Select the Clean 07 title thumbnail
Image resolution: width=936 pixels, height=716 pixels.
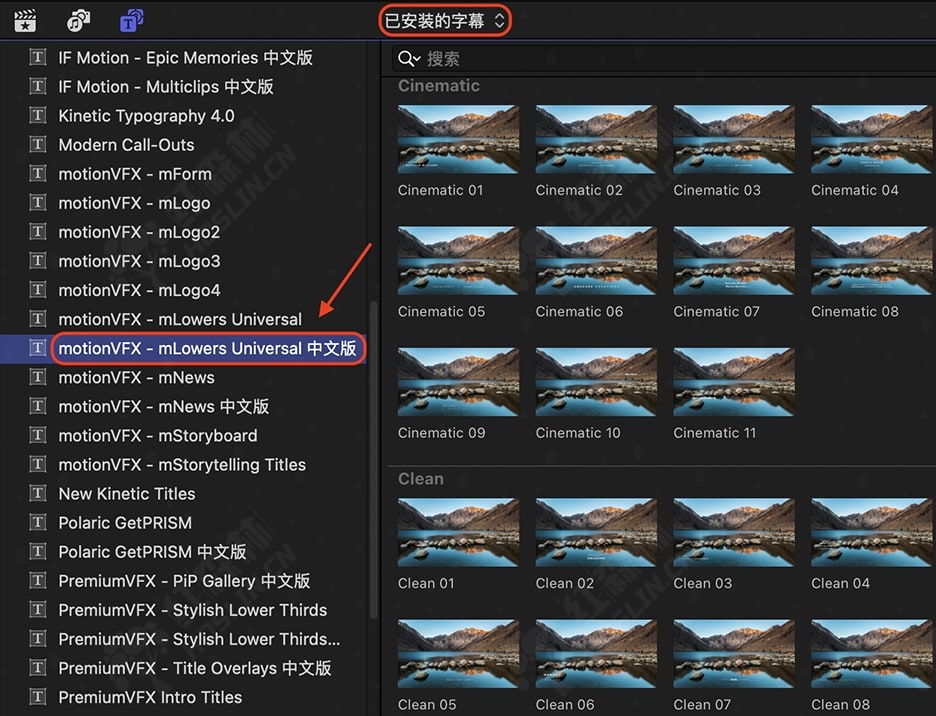coord(734,654)
